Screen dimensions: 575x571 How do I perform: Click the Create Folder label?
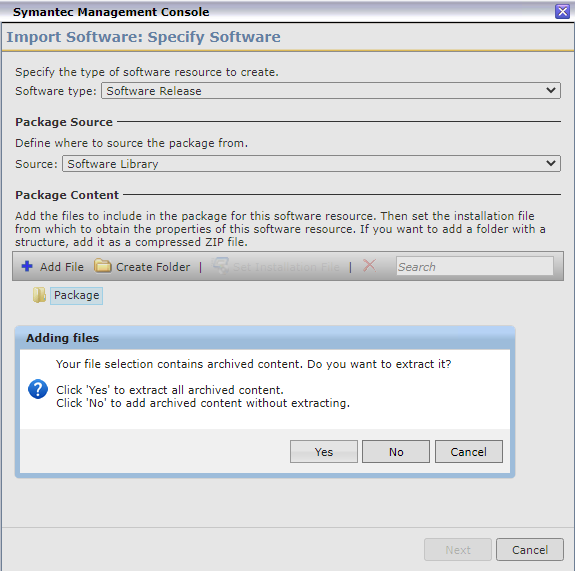(x=153, y=267)
